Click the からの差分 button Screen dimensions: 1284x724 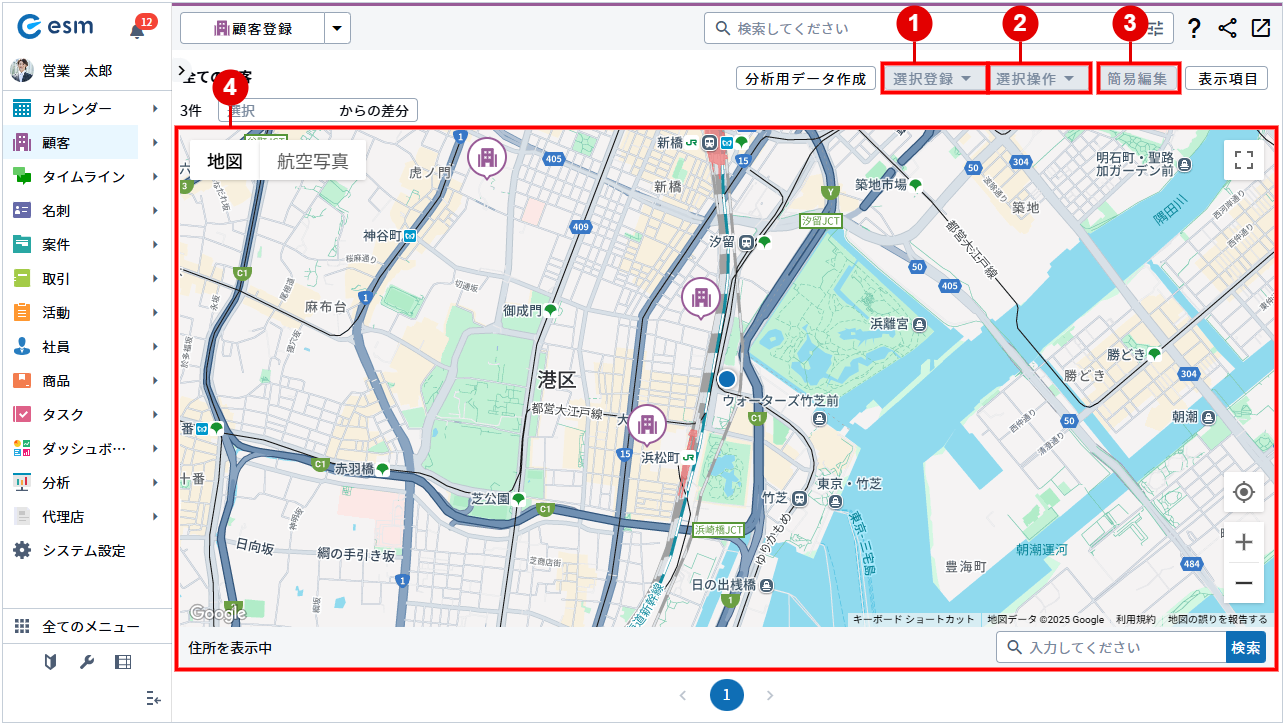point(374,111)
